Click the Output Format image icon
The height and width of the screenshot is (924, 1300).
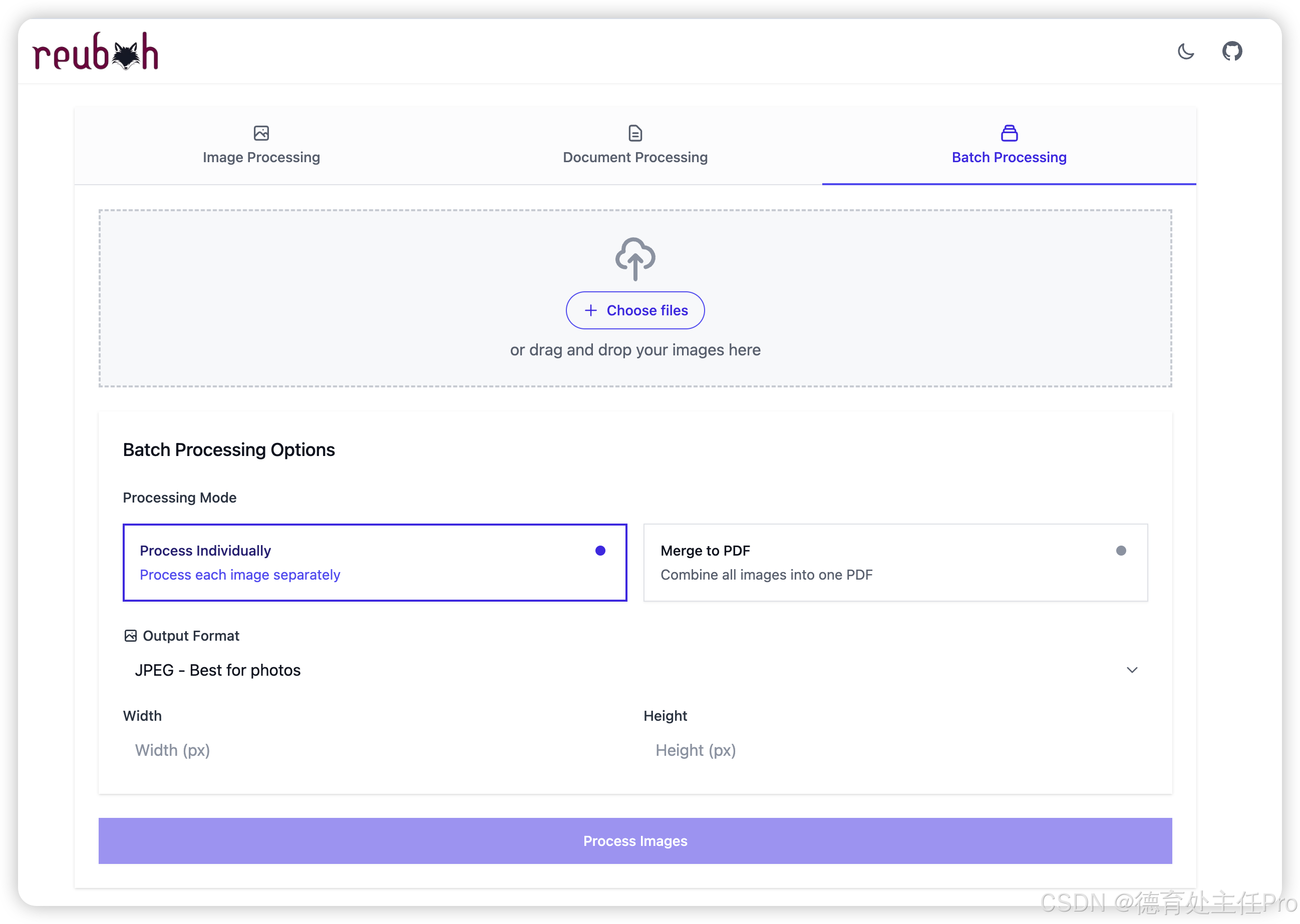(x=130, y=636)
